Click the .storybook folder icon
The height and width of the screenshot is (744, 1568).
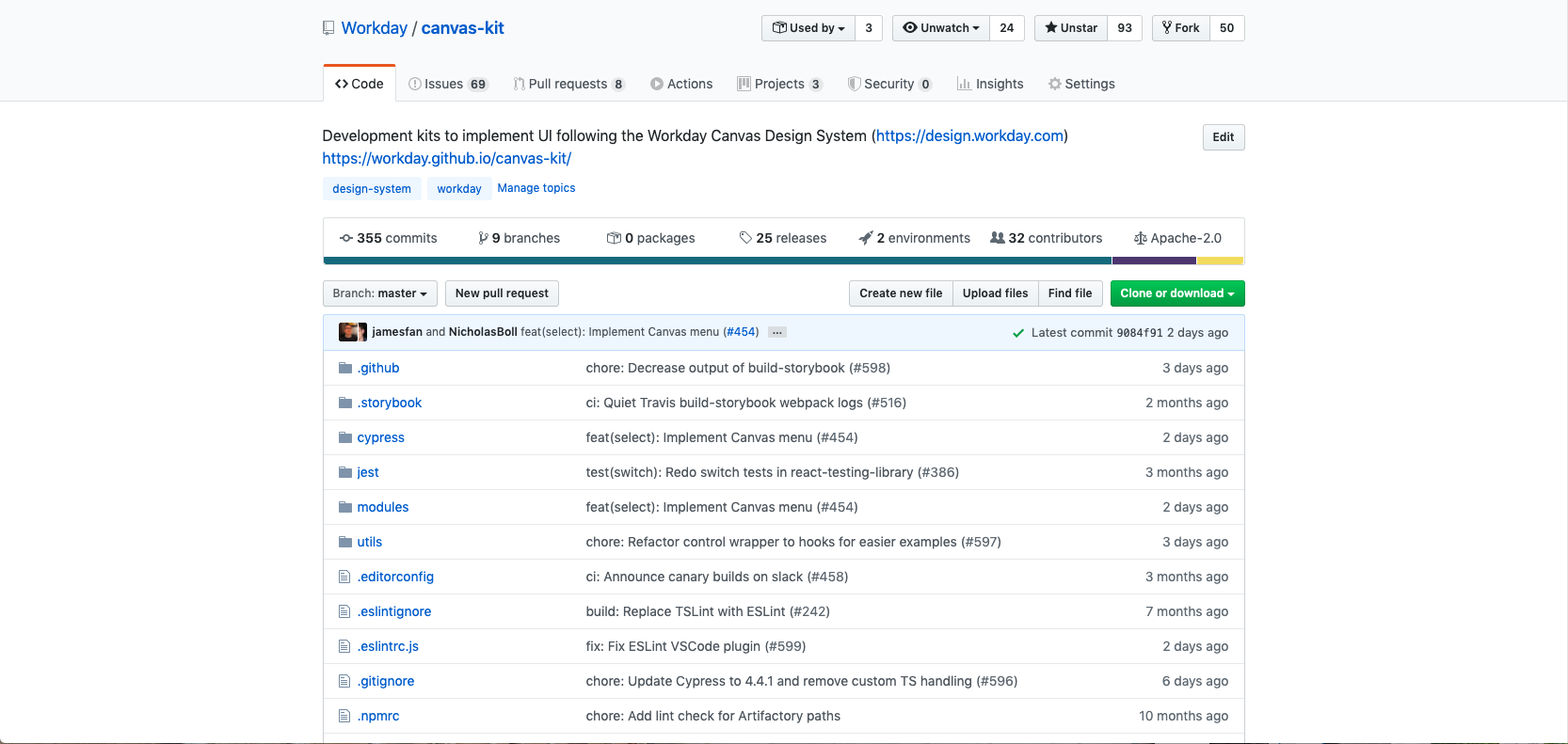pos(345,403)
